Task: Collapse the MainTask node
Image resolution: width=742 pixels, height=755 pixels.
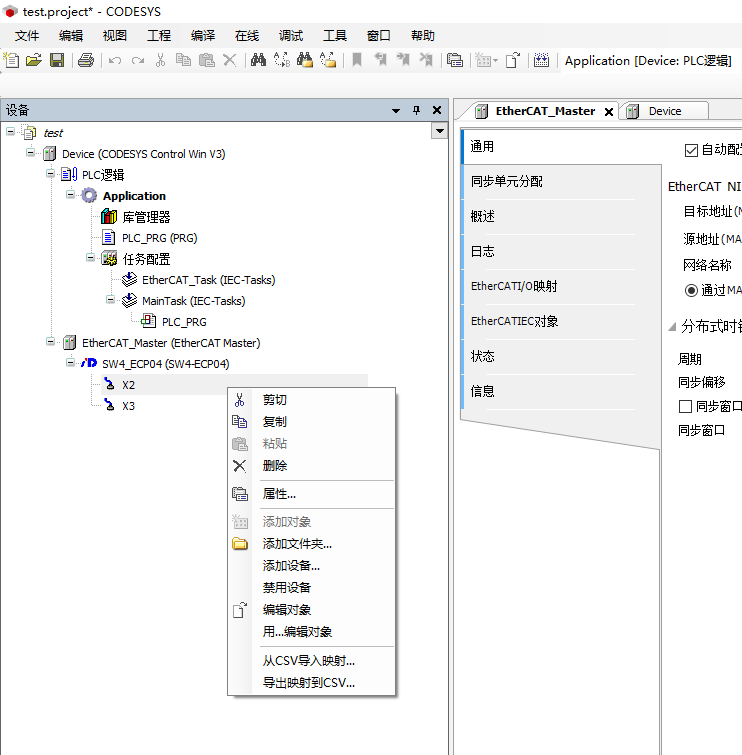Action: (x=110, y=299)
